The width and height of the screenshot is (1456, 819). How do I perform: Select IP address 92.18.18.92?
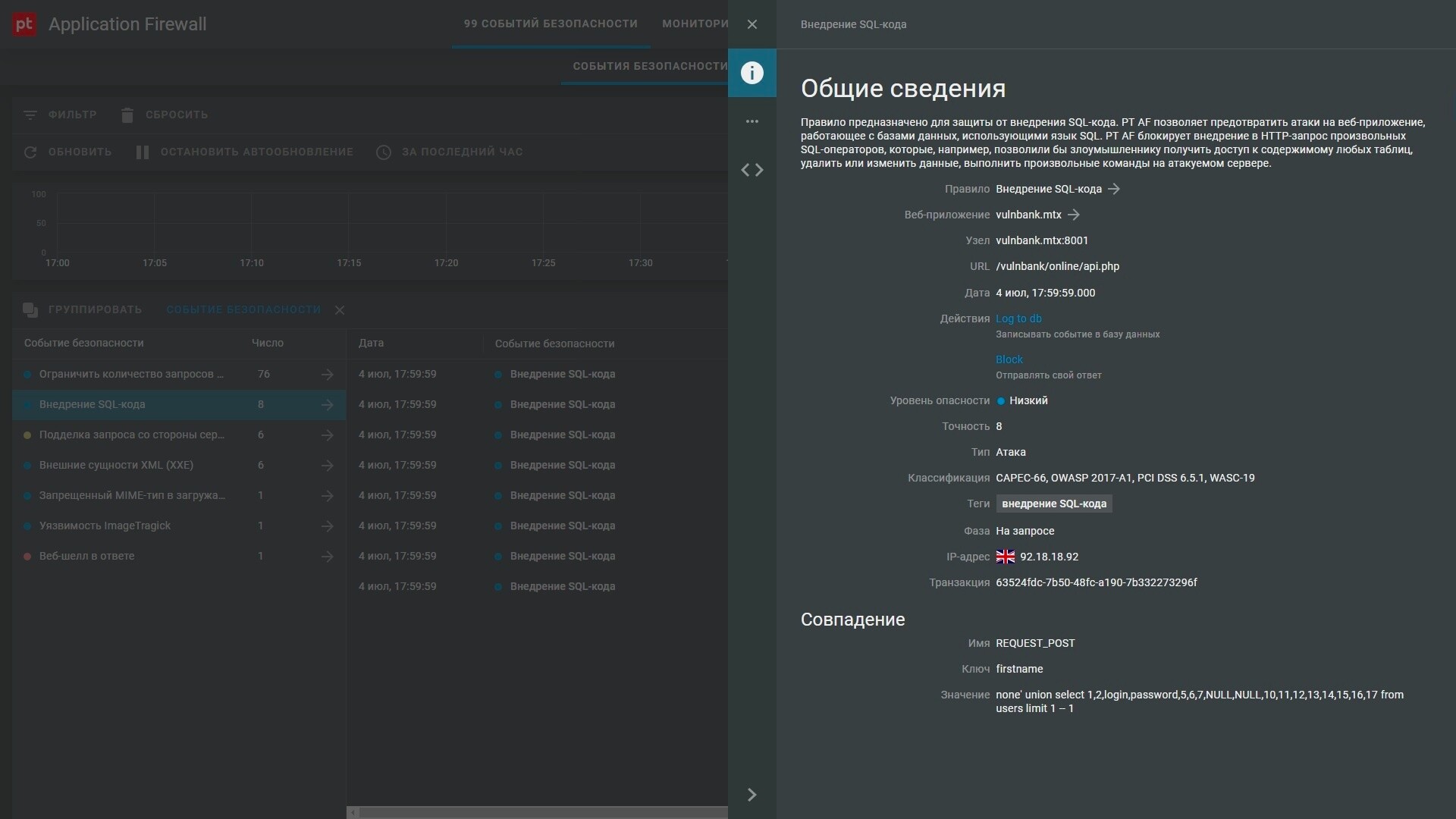(1049, 557)
